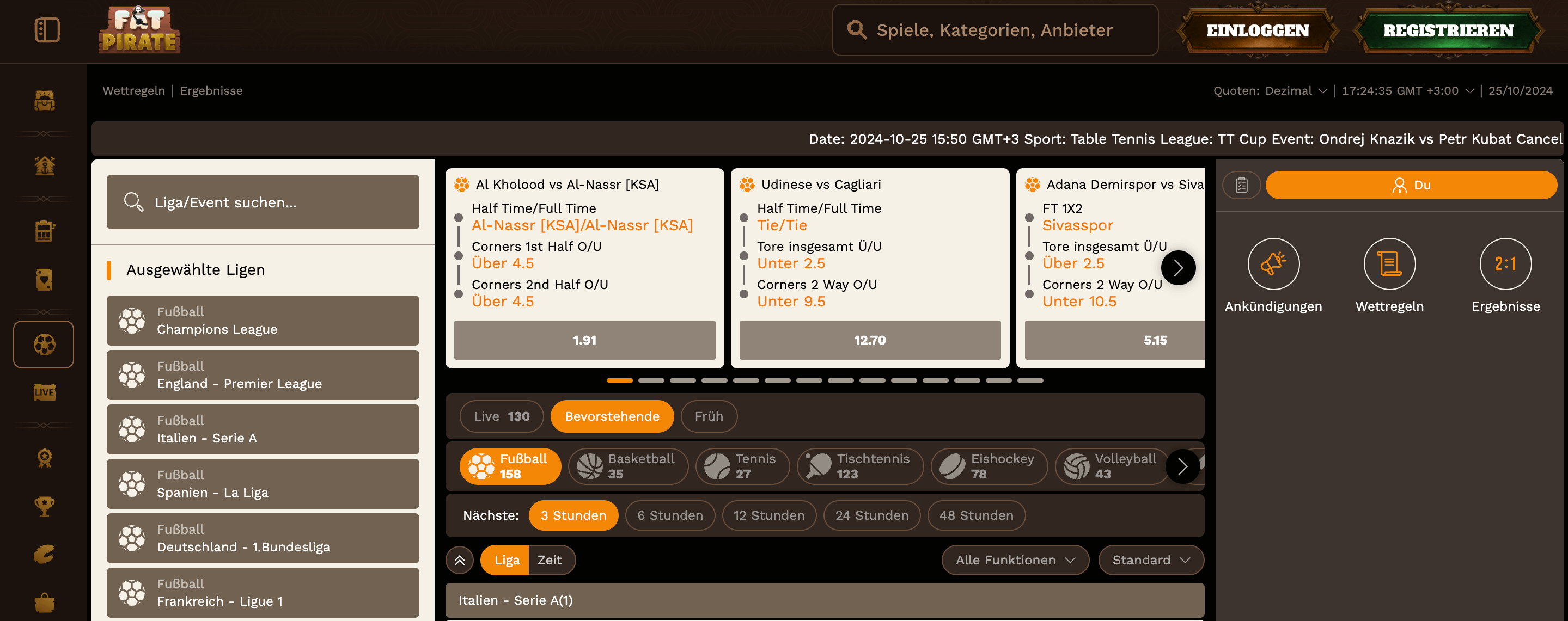This screenshot has width=1568, height=621.
Task: Click the football sports icon in left sidebar
Action: 44,345
